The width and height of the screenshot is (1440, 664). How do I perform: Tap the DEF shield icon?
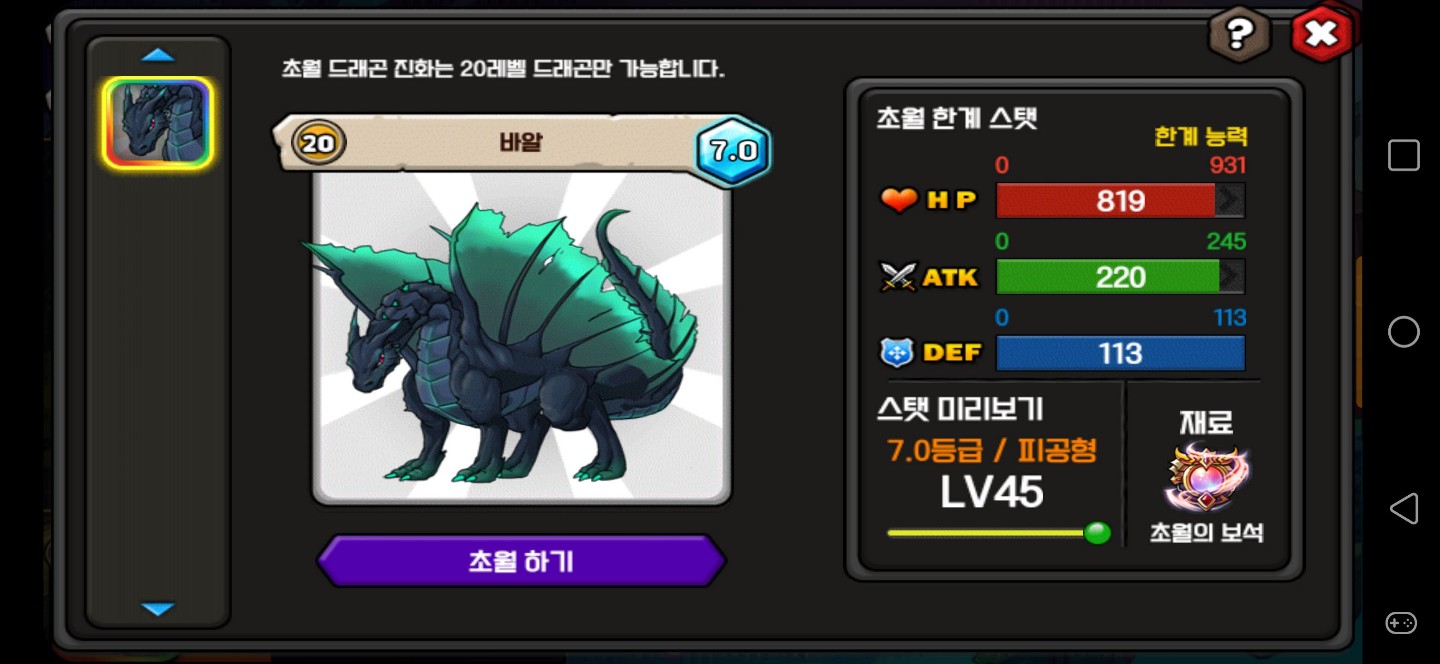[x=896, y=352]
